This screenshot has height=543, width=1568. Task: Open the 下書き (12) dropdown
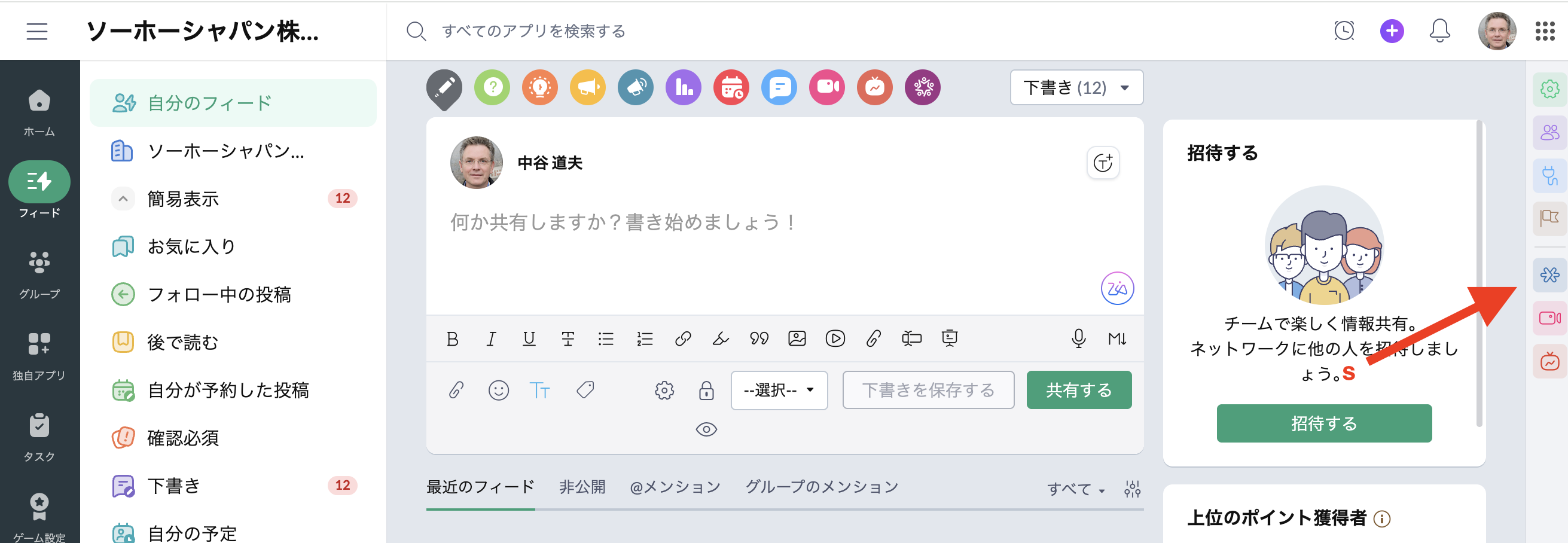click(1076, 88)
